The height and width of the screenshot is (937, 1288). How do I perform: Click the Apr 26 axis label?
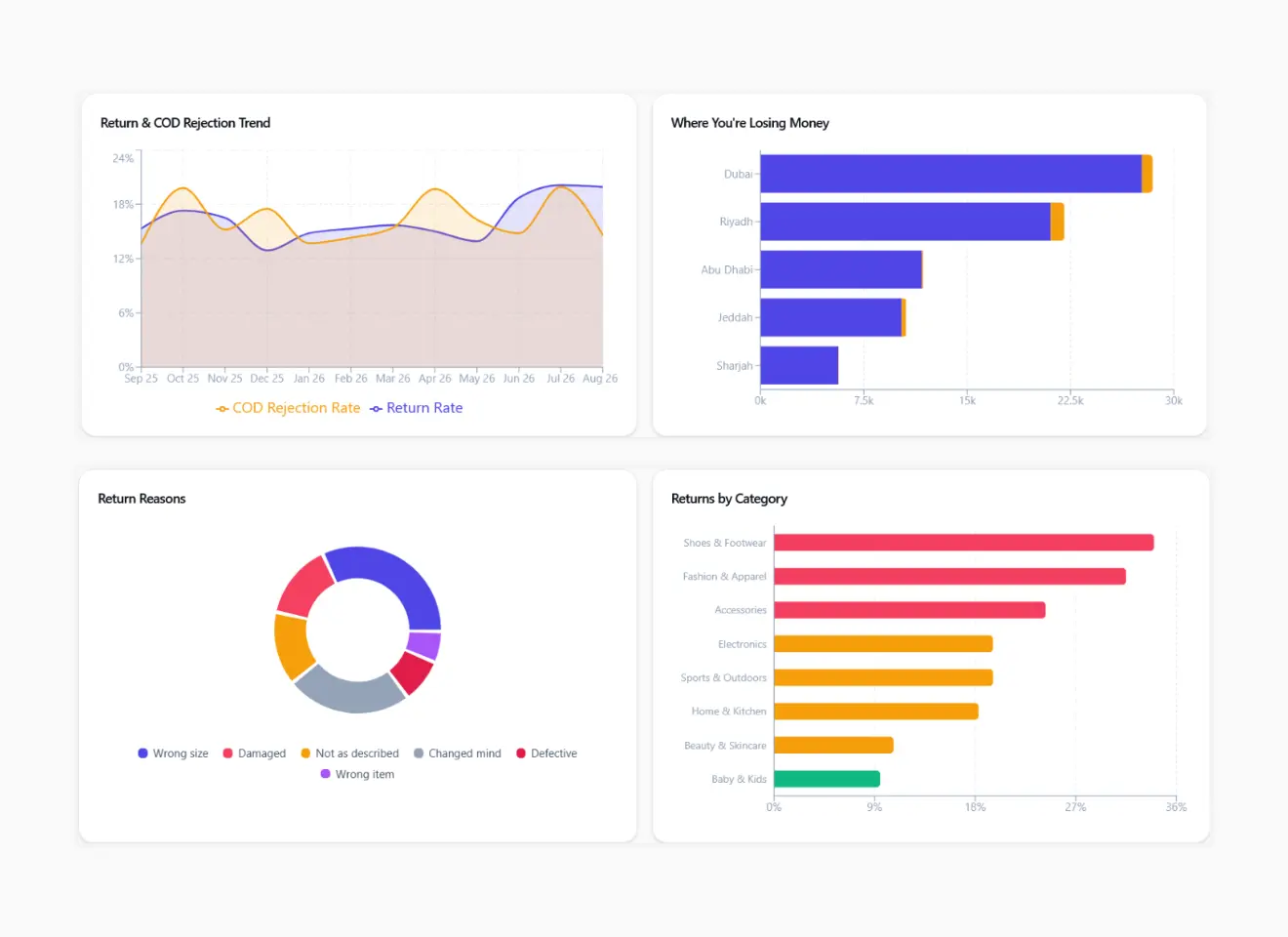(x=435, y=379)
